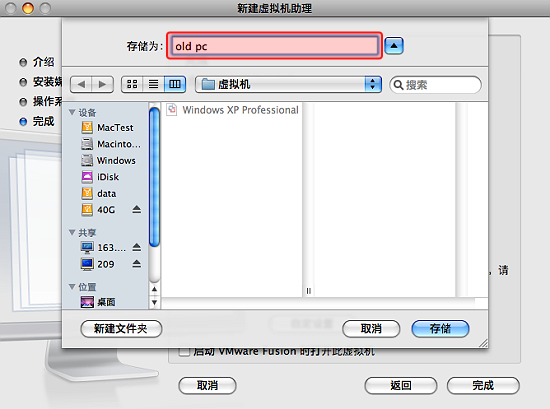Select Macinto... disk icon in sidebar
The height and width of the screenshot is (409, 550).
pyautogui.click(x=87, y=144)
